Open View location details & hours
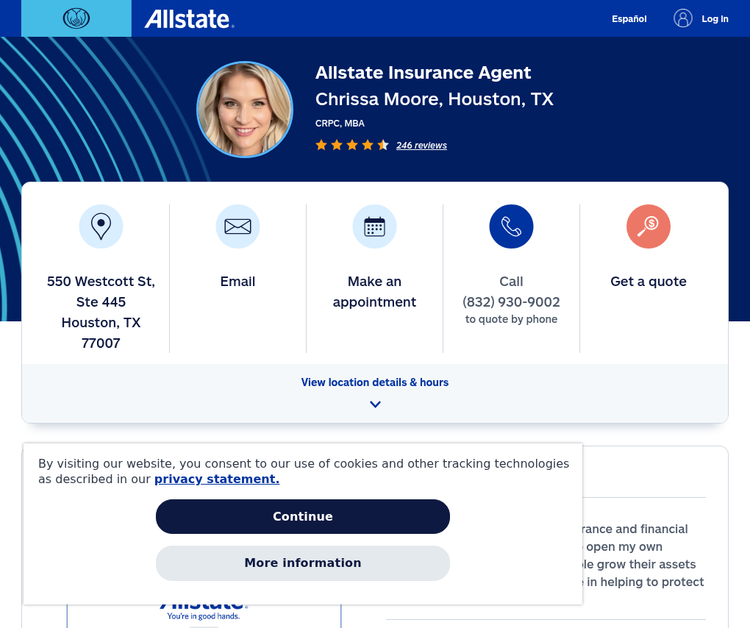Screen dimensions: 750x628 coord(375,382)
